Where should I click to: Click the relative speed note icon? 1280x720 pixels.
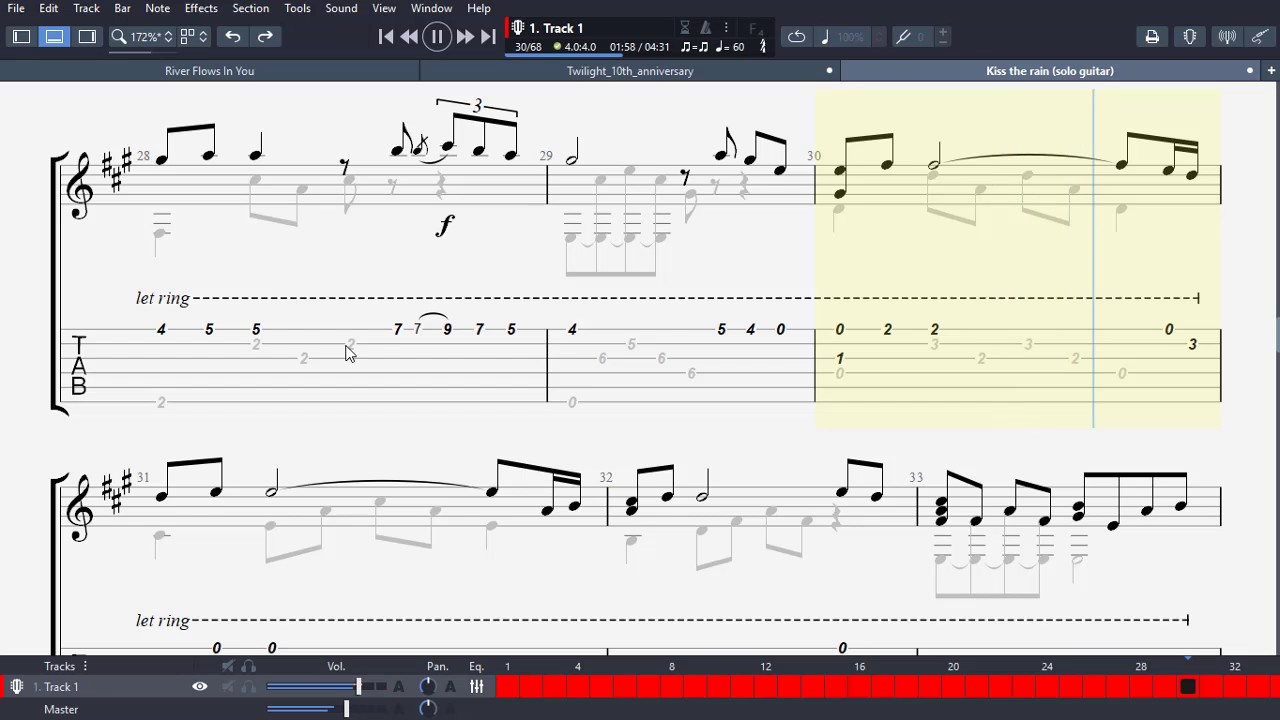[824, 37]
